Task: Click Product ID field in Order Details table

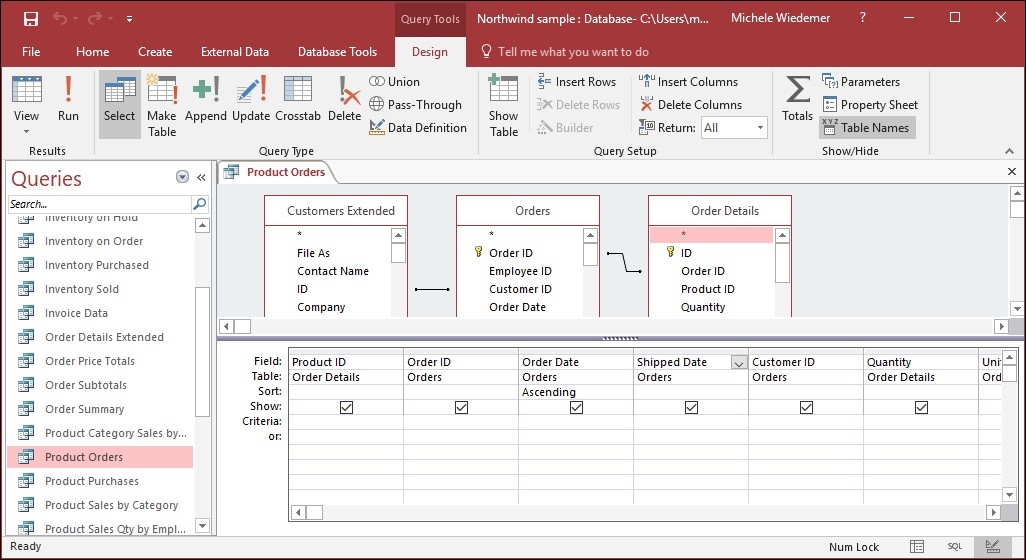Action: [x=707, y=289]
